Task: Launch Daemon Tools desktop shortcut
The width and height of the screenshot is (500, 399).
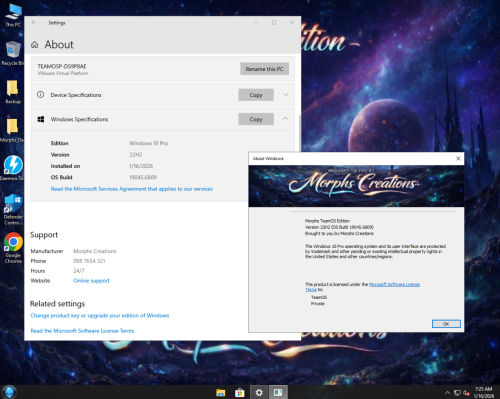Action: [13, 168]
